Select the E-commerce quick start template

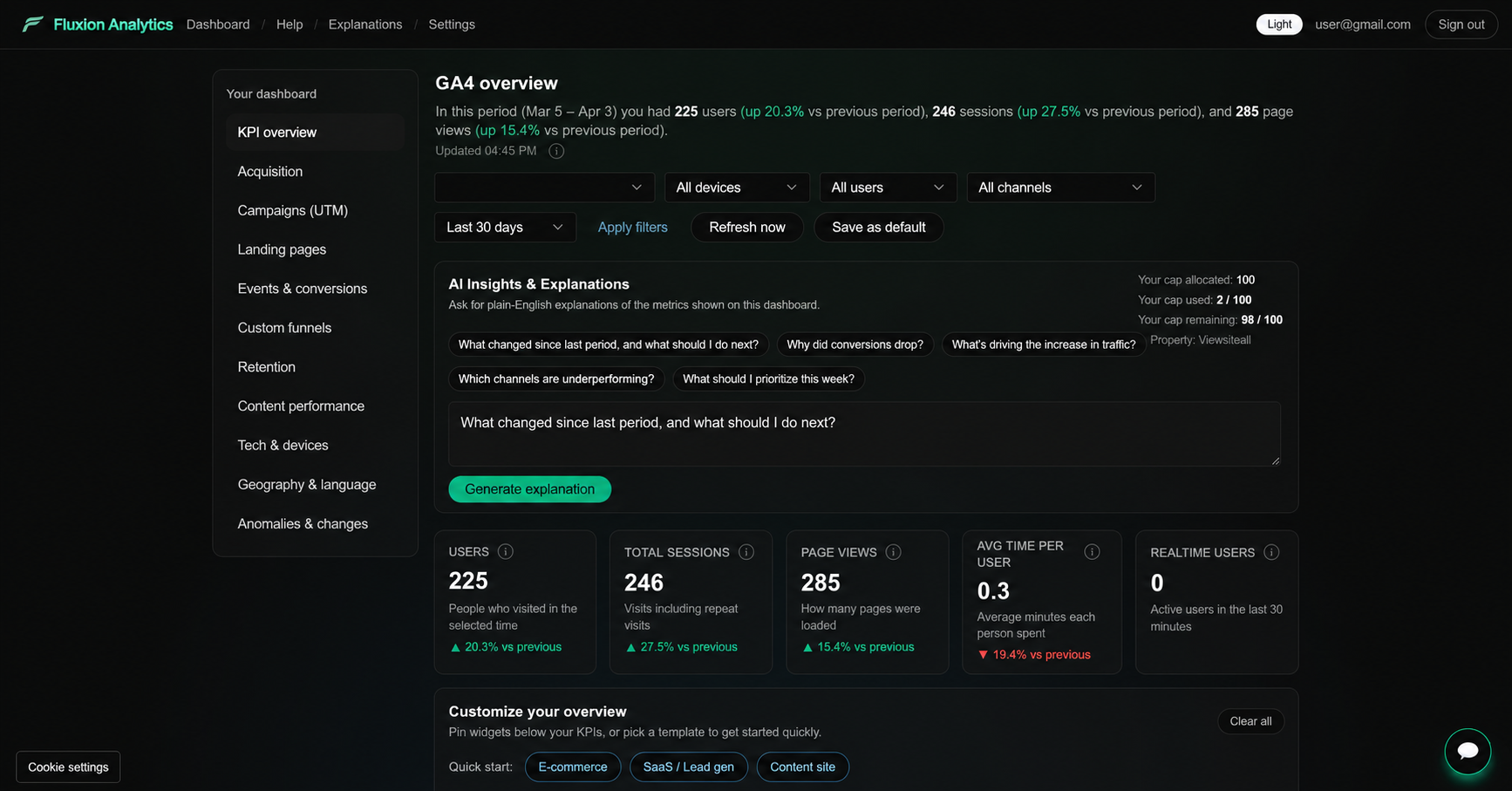pyautogui.click(x=573, y=767)
